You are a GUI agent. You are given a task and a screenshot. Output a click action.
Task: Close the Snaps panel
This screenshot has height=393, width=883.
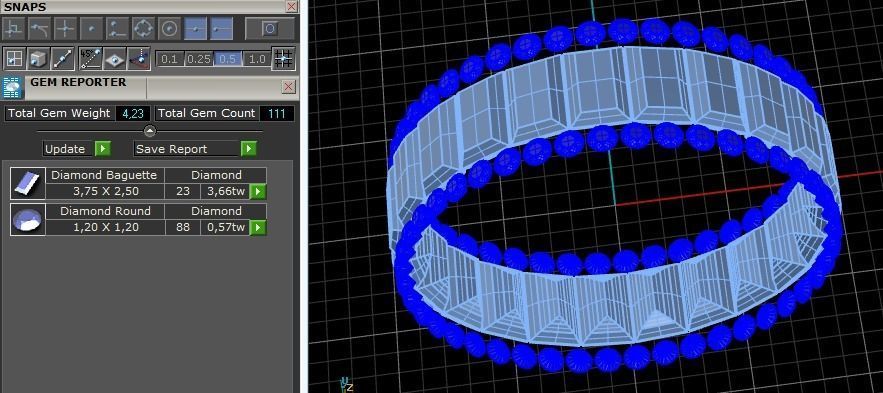[x=291, y=7]
